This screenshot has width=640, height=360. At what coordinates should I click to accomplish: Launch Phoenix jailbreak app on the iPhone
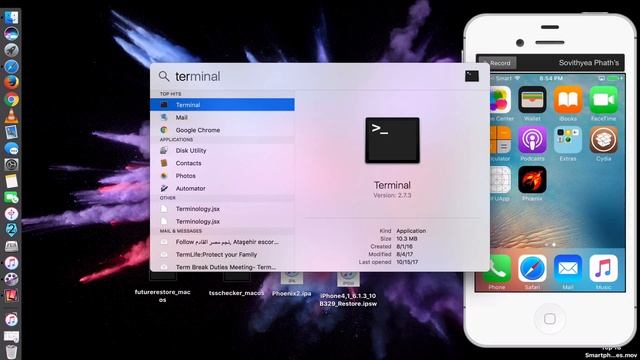[532, 180]
